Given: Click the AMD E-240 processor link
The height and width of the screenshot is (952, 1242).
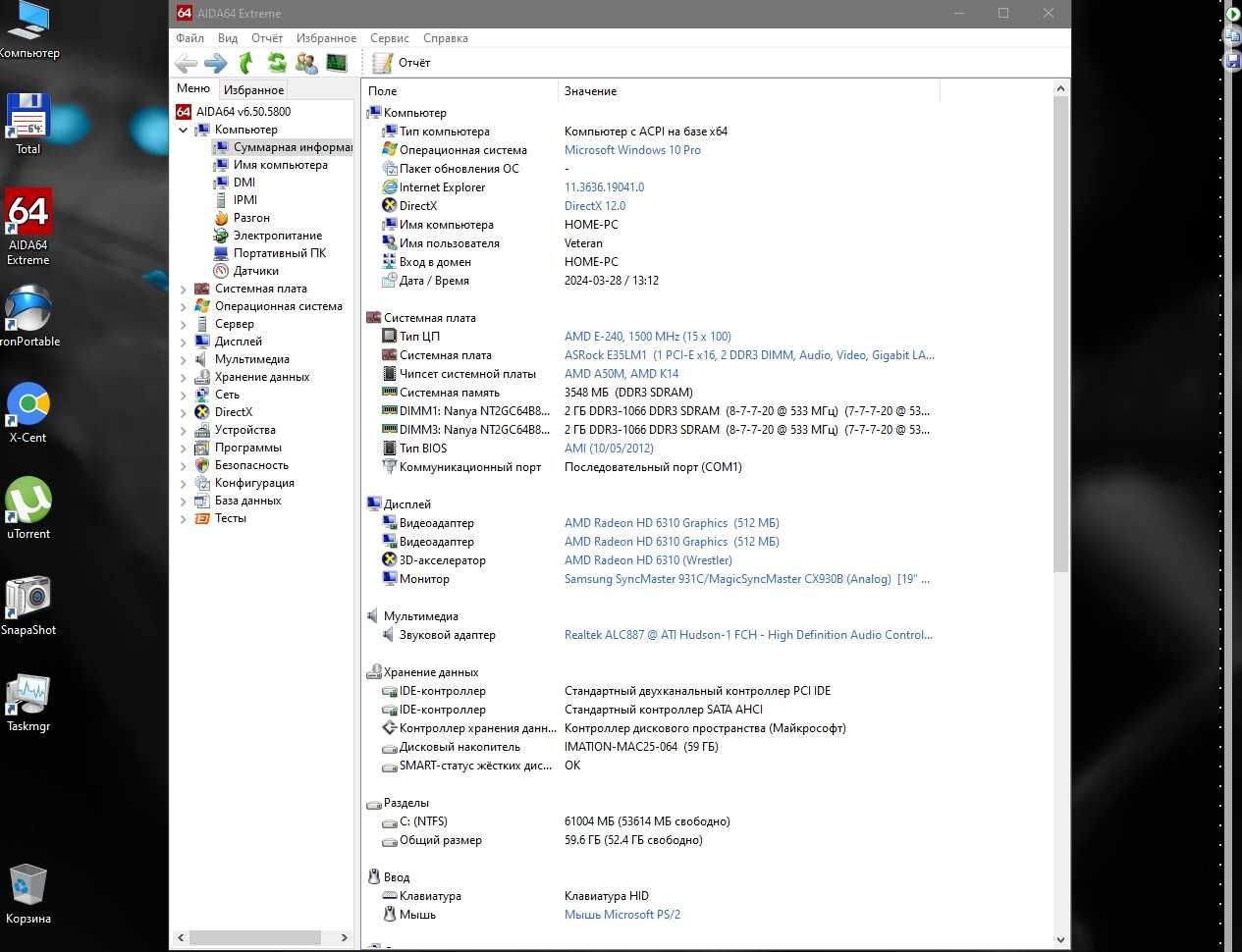Looking at the screenshot, I should tap(648, 337).
